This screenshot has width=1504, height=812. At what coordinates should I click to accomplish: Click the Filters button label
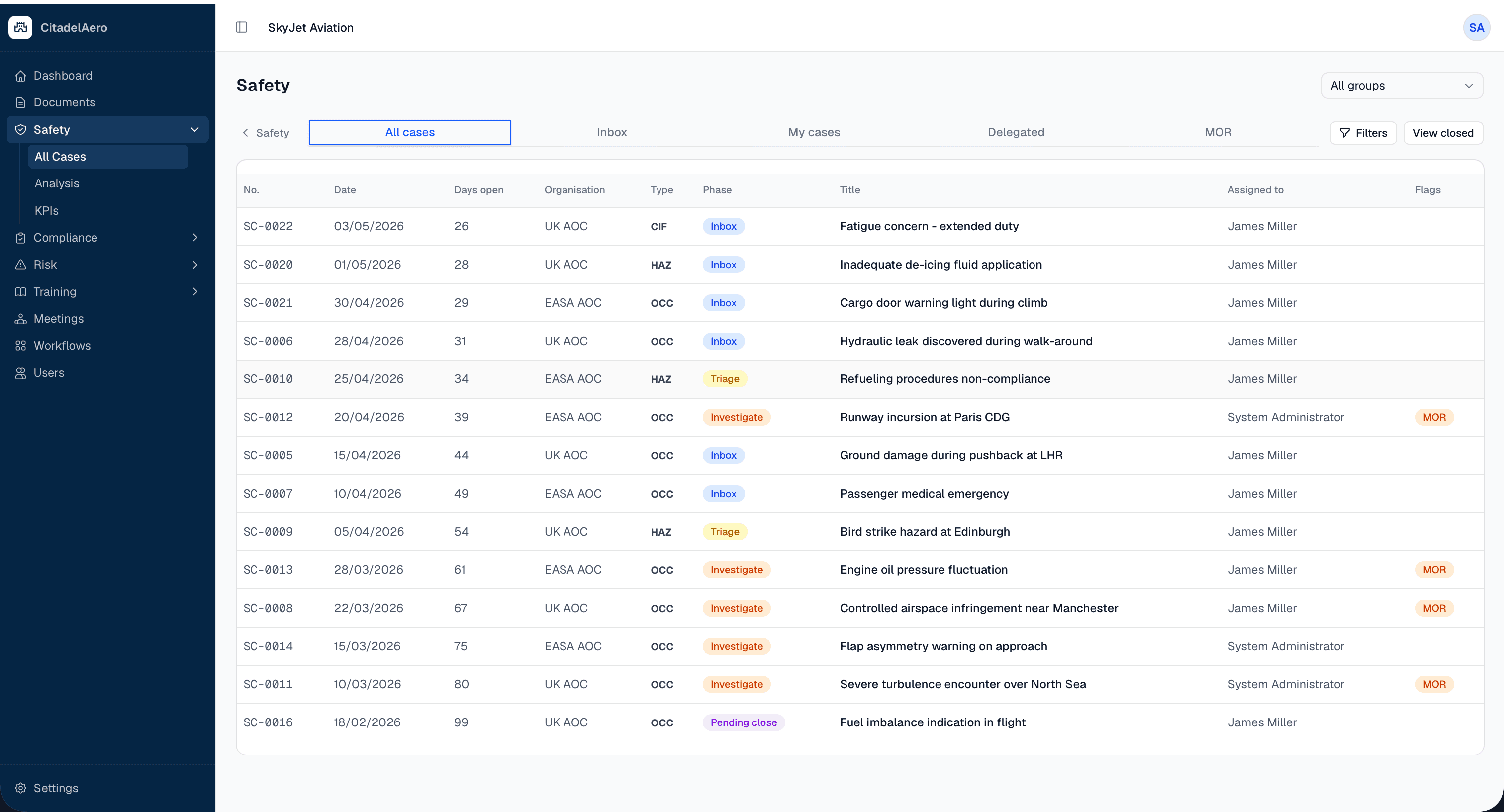(x=1371, y=133)
